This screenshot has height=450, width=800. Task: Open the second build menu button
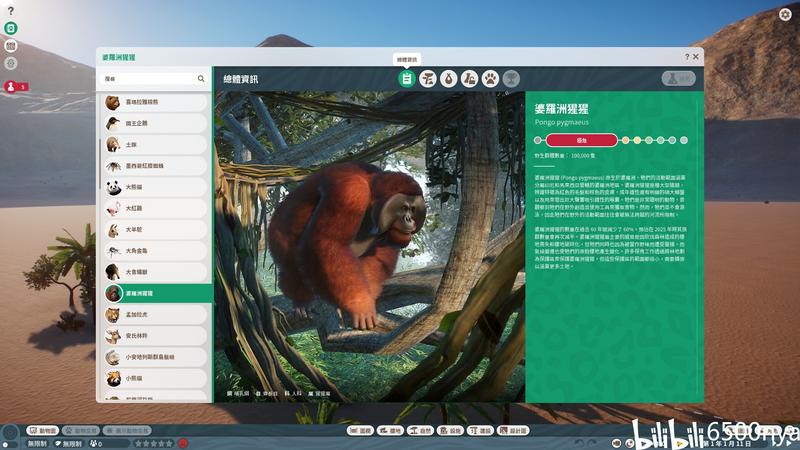(390, 431)
